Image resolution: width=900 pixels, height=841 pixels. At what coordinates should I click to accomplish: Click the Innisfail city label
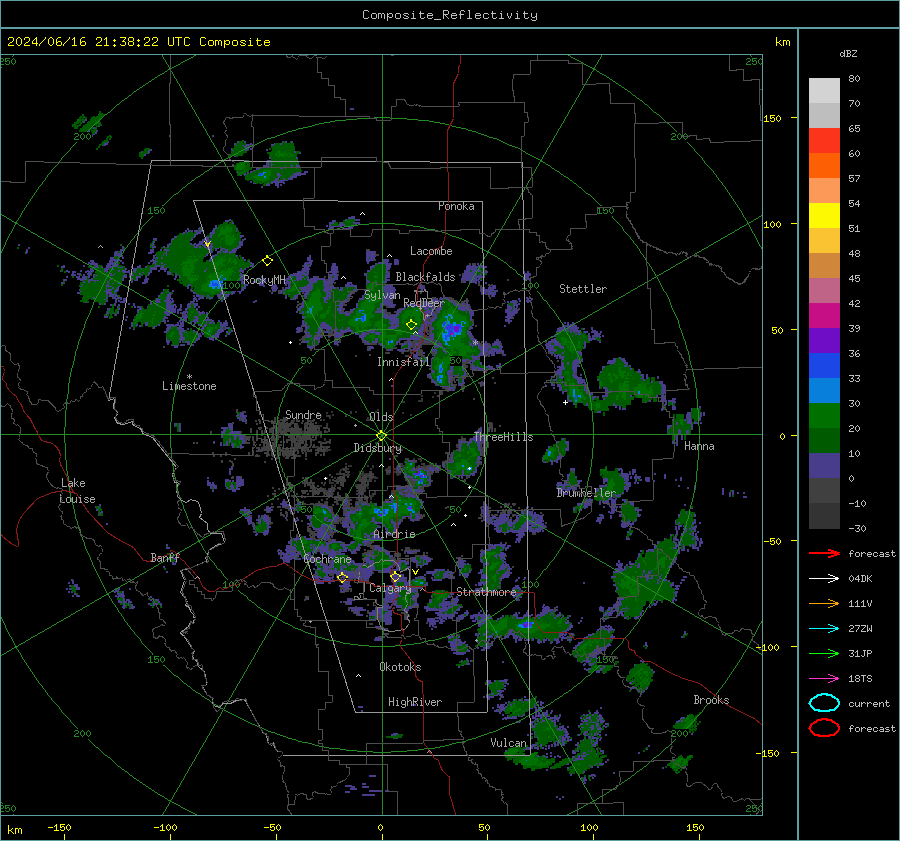(x=404, y=362)
